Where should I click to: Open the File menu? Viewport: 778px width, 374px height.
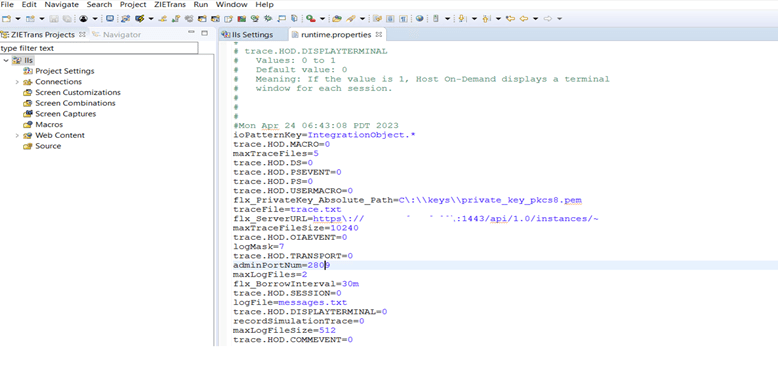click(7, 4)
